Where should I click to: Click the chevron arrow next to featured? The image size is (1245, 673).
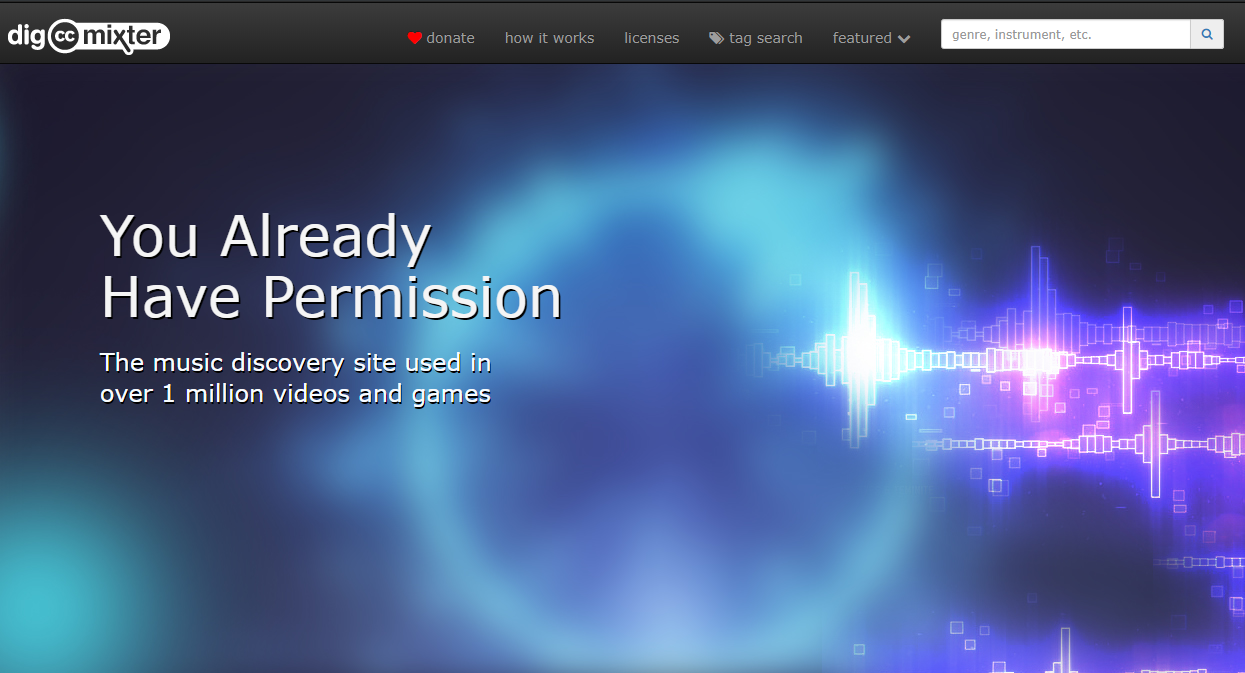(x=904, y=39)
